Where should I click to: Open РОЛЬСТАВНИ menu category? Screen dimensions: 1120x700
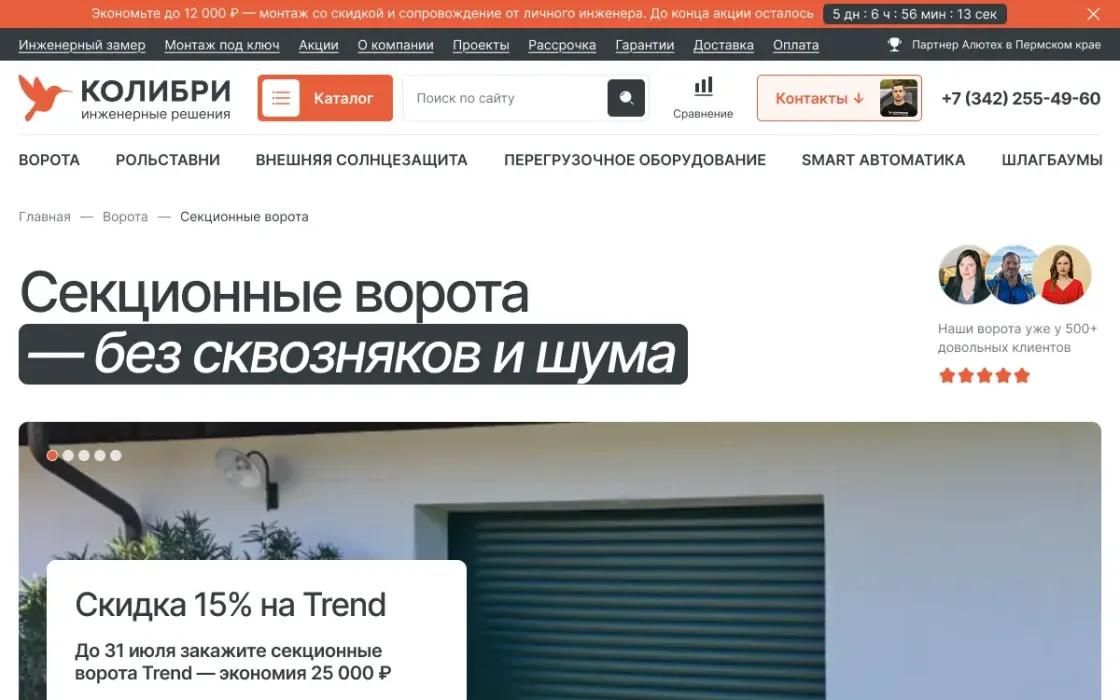point(168,160)
